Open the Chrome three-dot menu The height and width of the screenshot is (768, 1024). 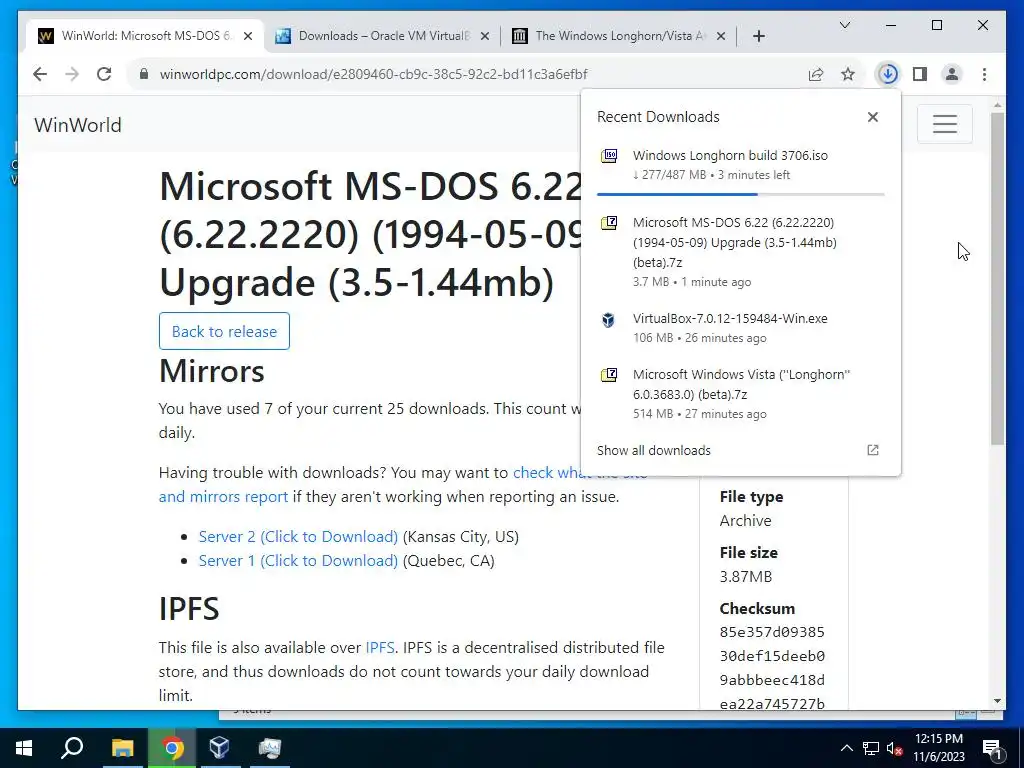tap(984, 74)
